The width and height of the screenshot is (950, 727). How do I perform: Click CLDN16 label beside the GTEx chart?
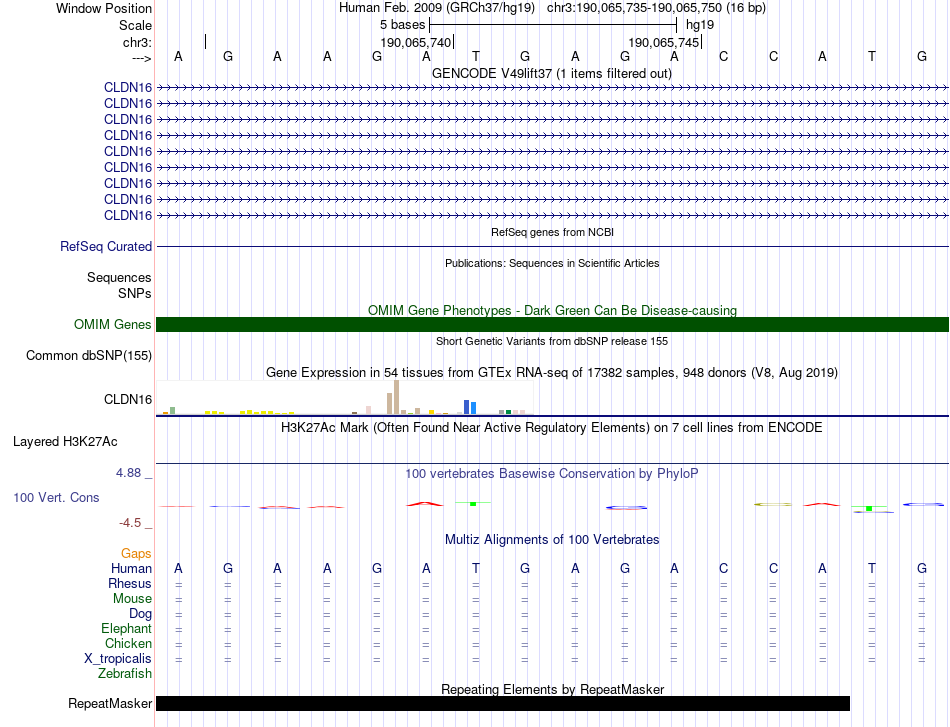click(x=128, y=399)
